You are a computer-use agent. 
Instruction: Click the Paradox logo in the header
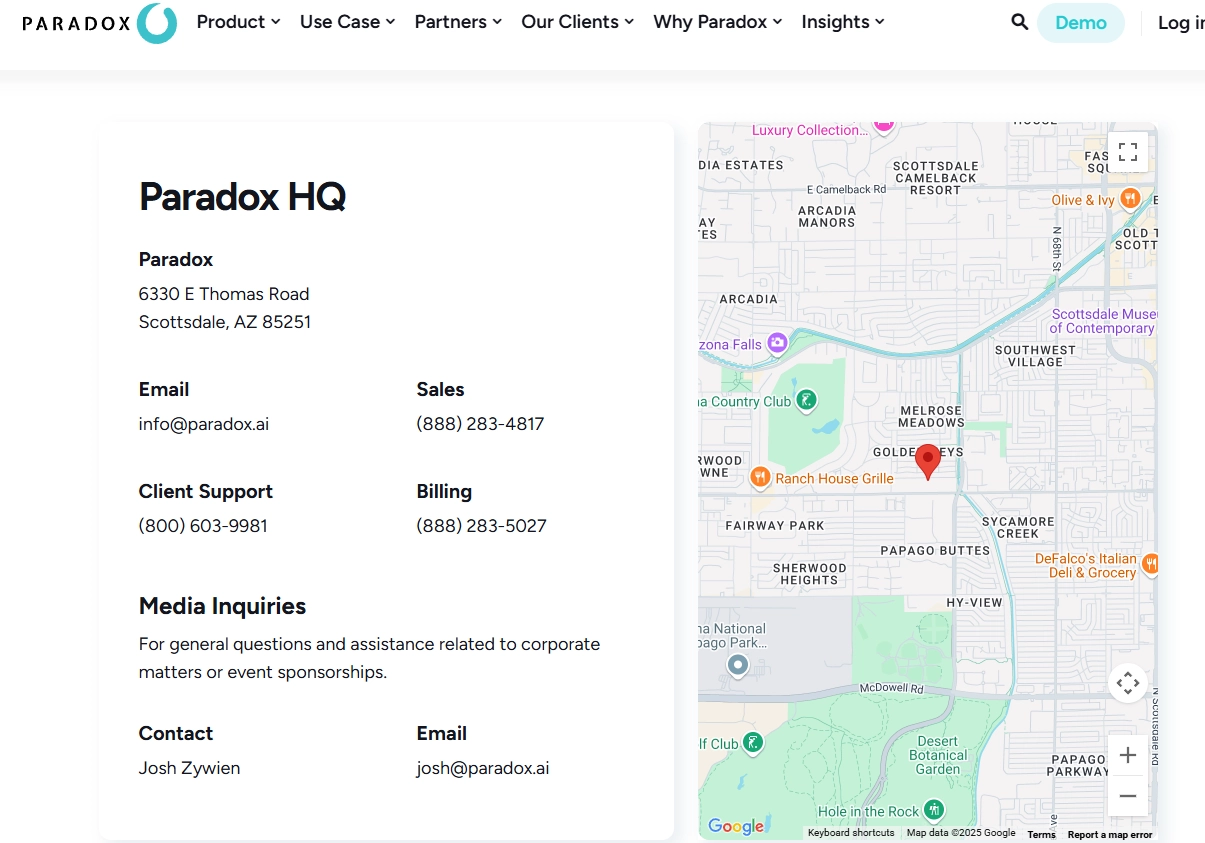pos(99,23)
